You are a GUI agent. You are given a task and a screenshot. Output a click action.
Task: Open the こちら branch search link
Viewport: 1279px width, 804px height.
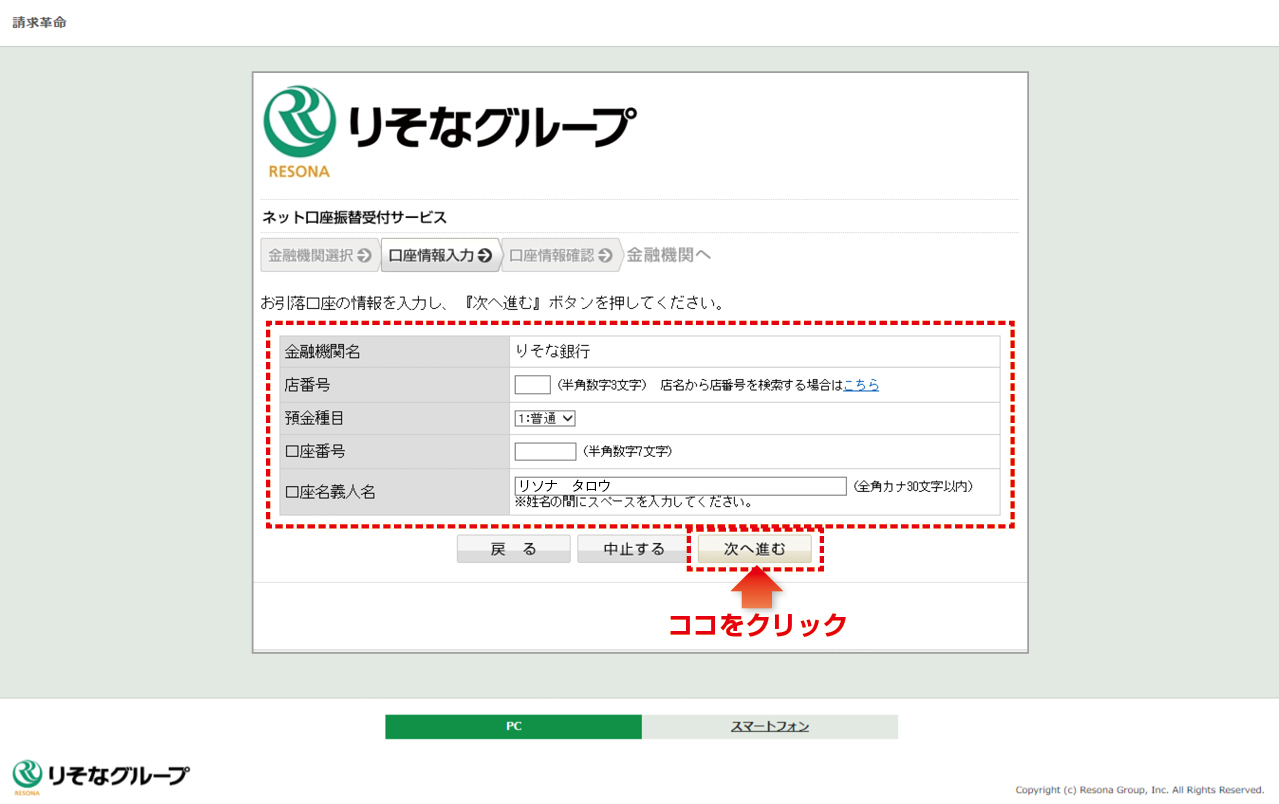pos(861,385)
